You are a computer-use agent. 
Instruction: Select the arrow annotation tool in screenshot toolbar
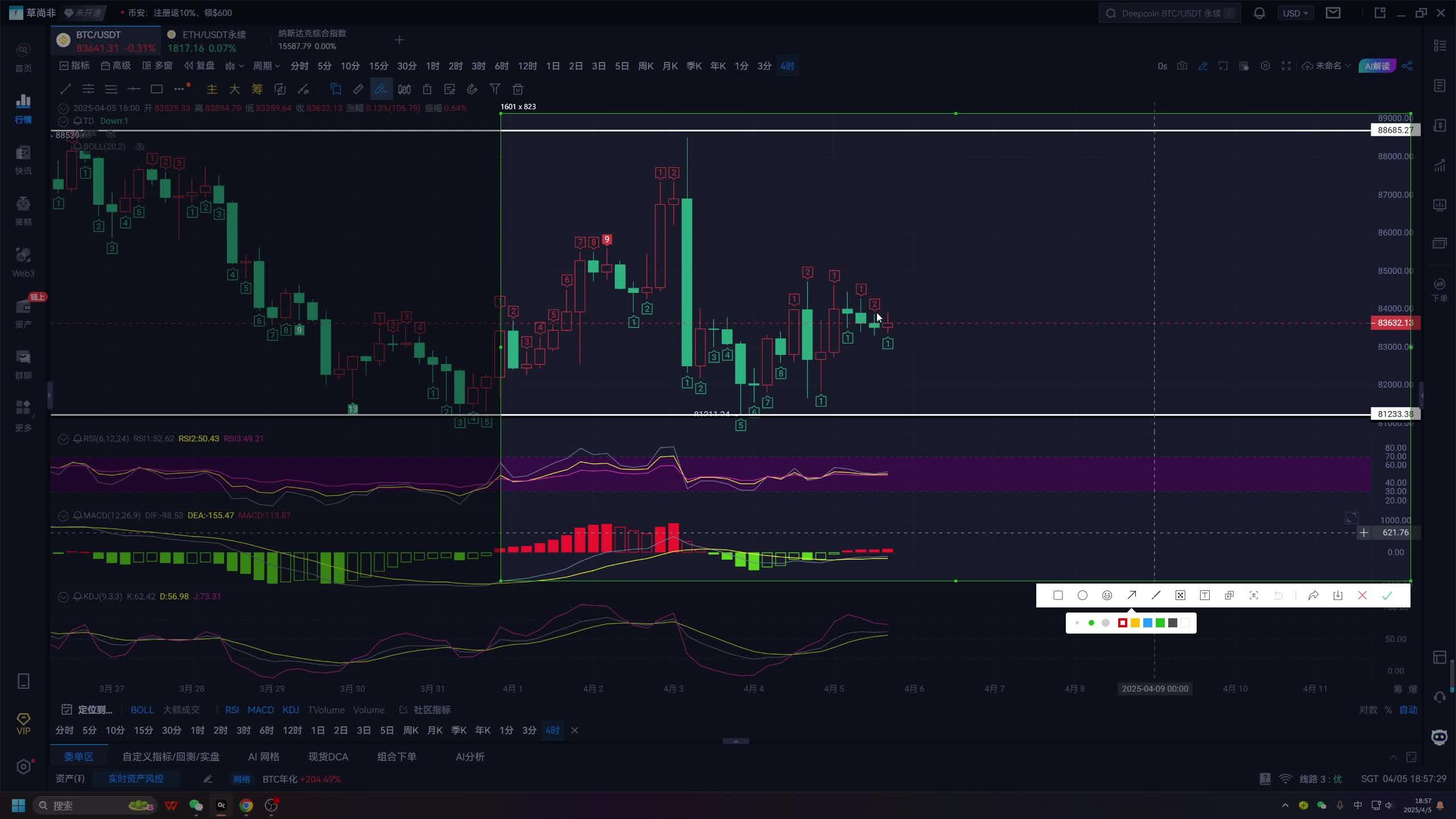point(1131,595)
